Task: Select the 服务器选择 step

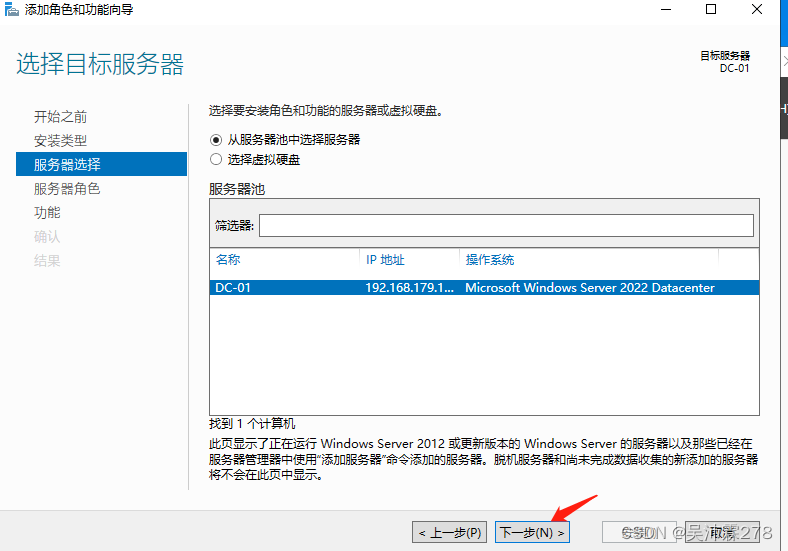Action: [102, 164]
